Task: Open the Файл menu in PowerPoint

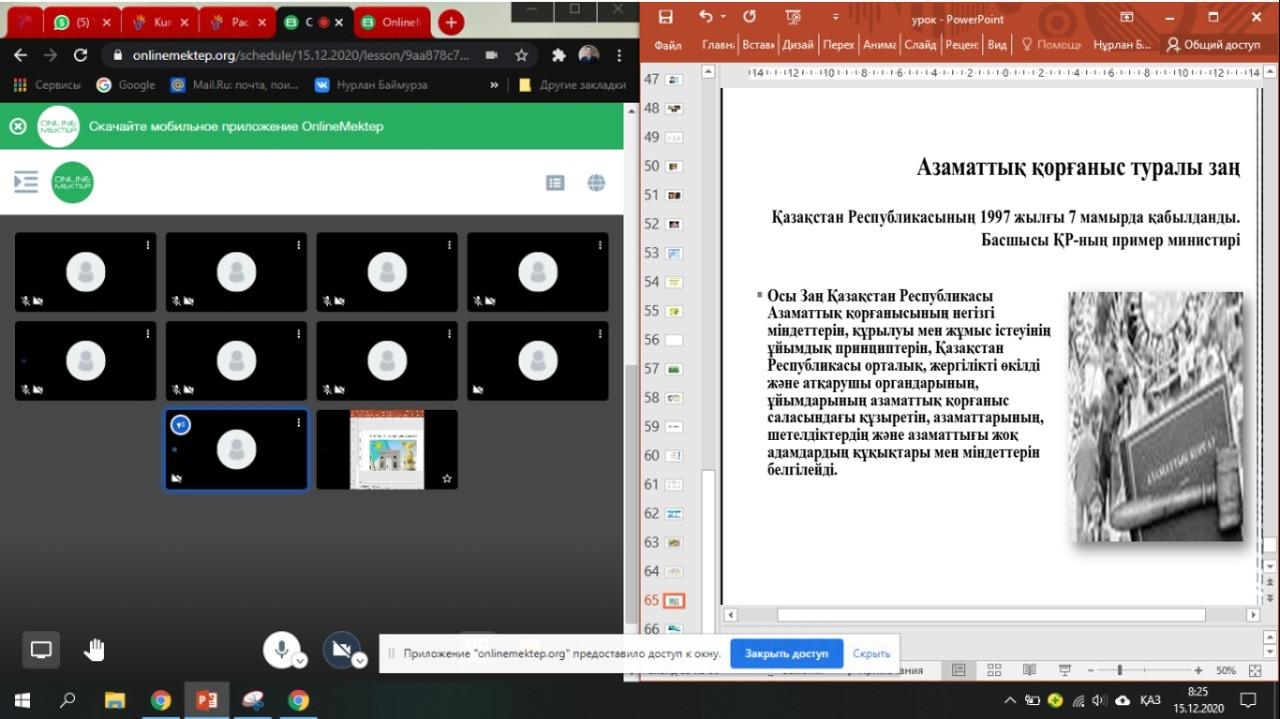Action: coord(668,45)
